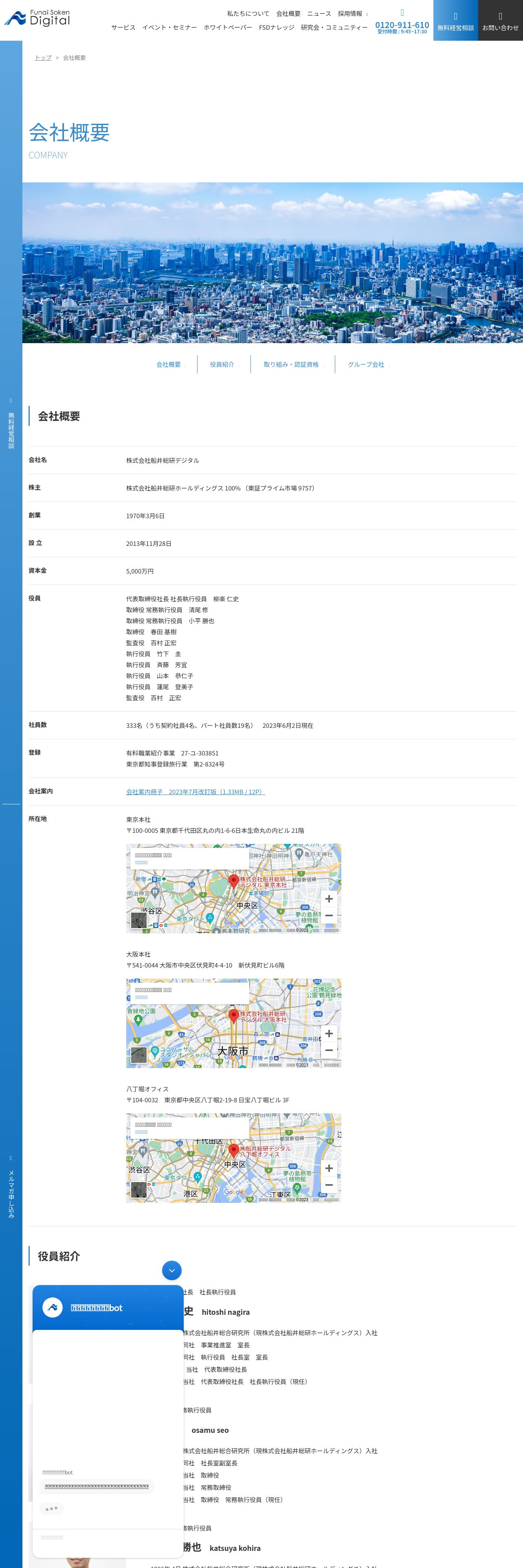Zoom in on the 東京本社 map
523x1568 pixels.
coord(329,899)
